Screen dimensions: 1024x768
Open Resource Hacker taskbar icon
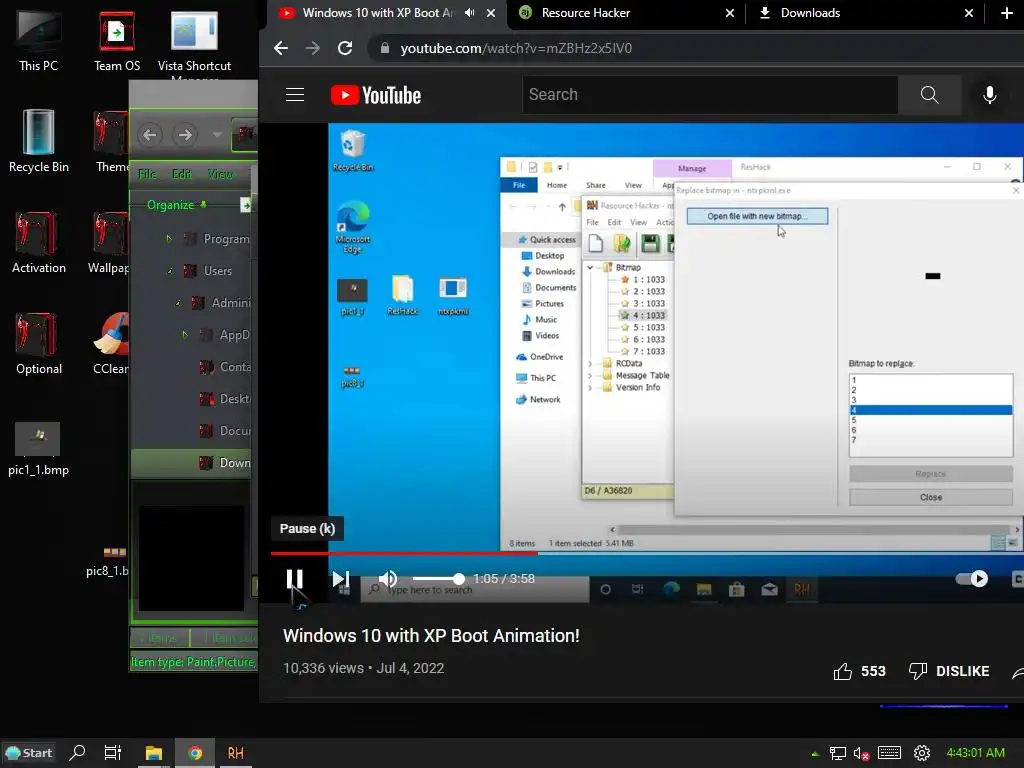pos(236,753)
